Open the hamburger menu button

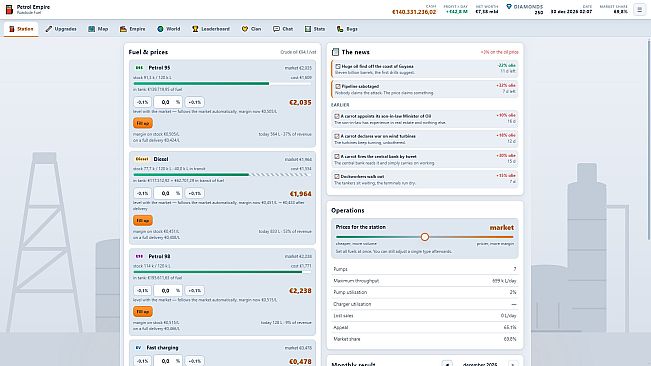pyautogui.click(x=639, y=9)
